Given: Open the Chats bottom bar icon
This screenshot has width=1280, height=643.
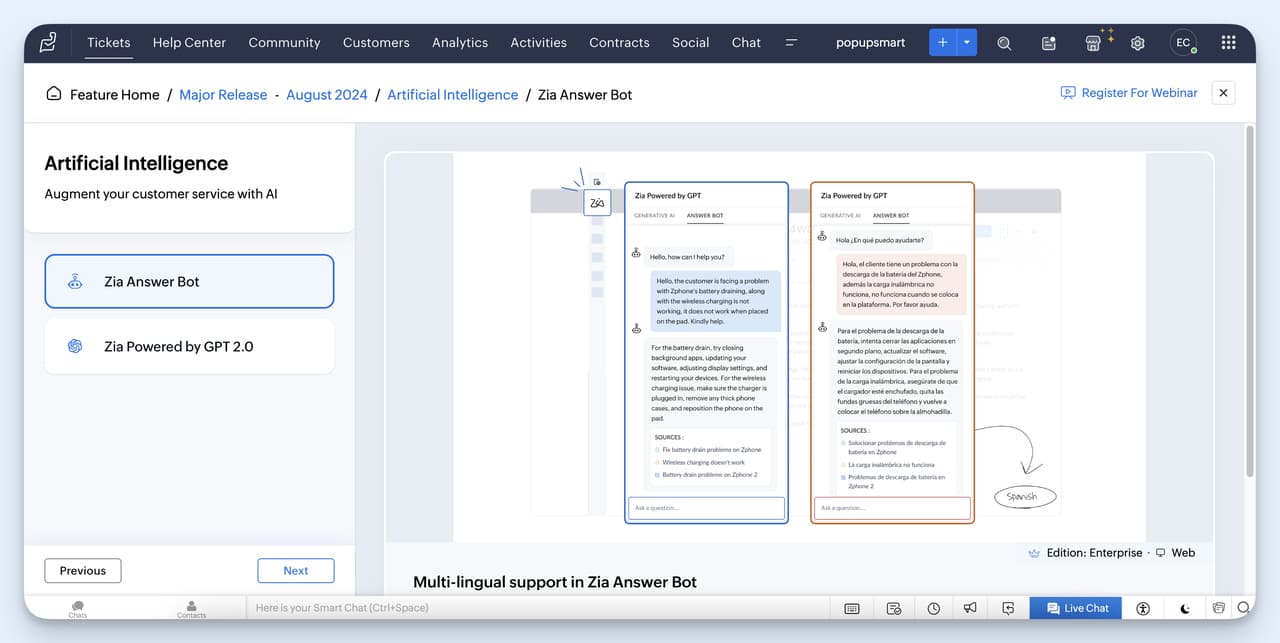Looking at the screenshot, I should pos(78,608).
